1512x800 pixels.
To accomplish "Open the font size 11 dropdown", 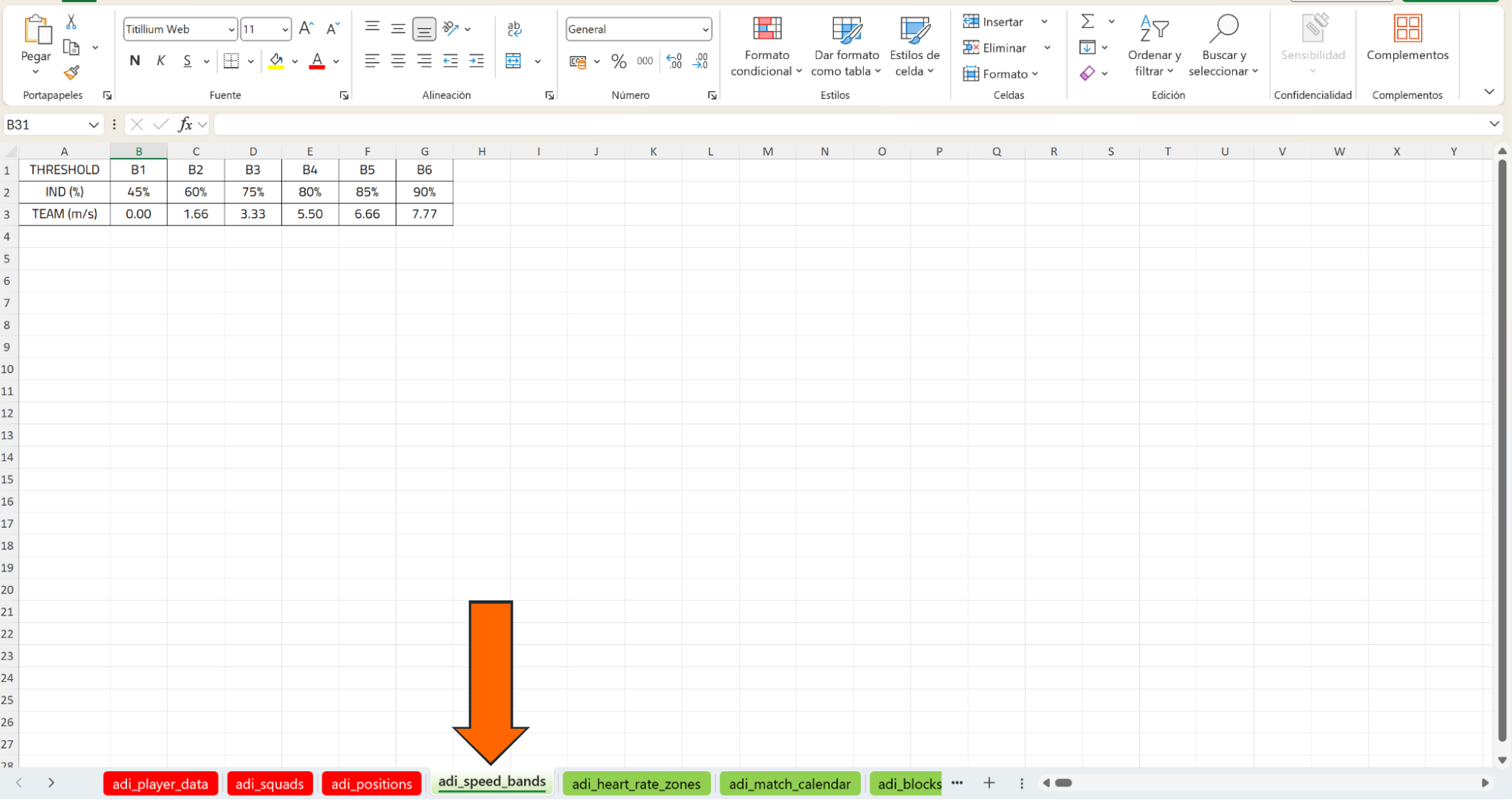I will (285, 29).
